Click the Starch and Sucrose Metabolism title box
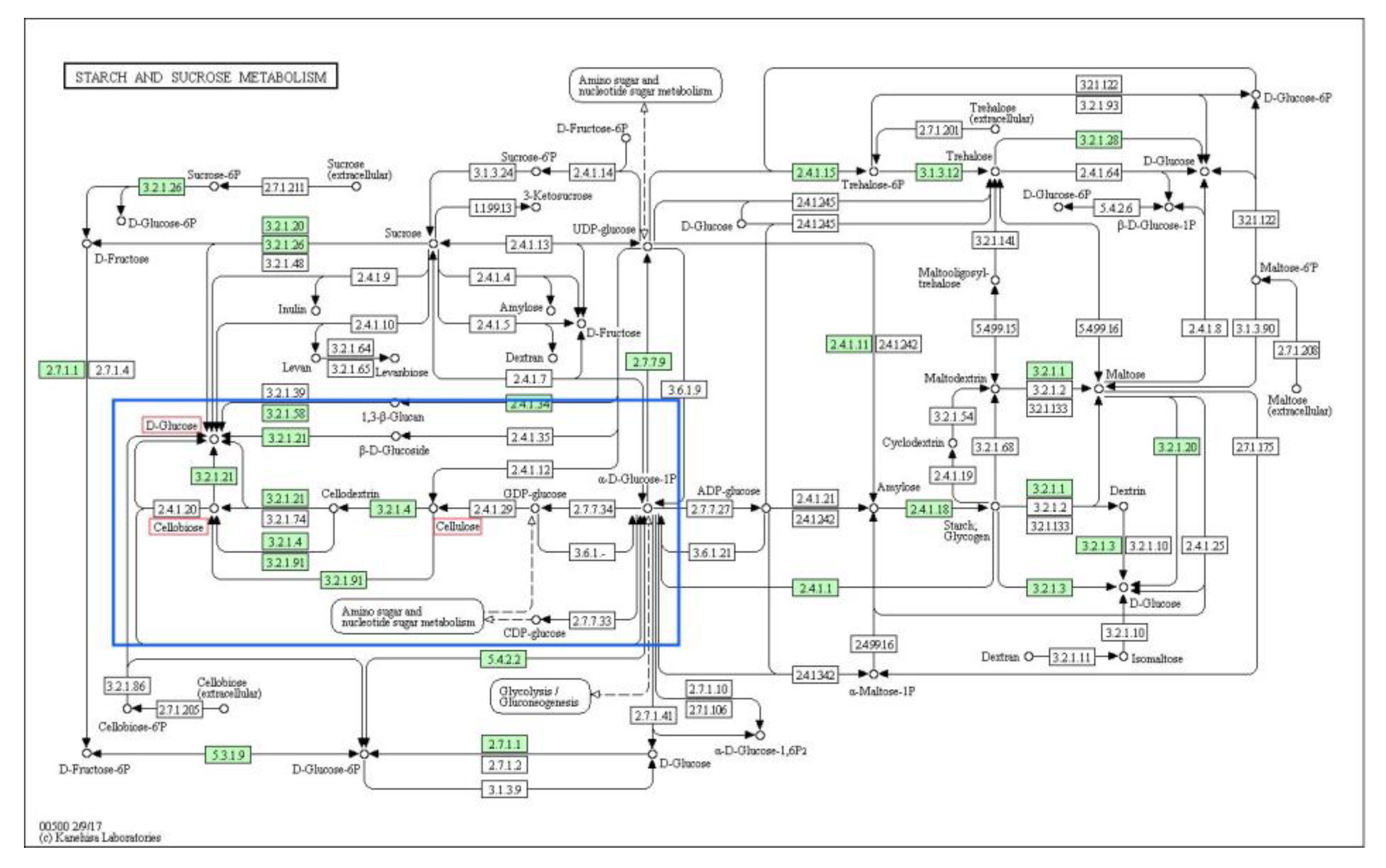 [x=200, y=76]
